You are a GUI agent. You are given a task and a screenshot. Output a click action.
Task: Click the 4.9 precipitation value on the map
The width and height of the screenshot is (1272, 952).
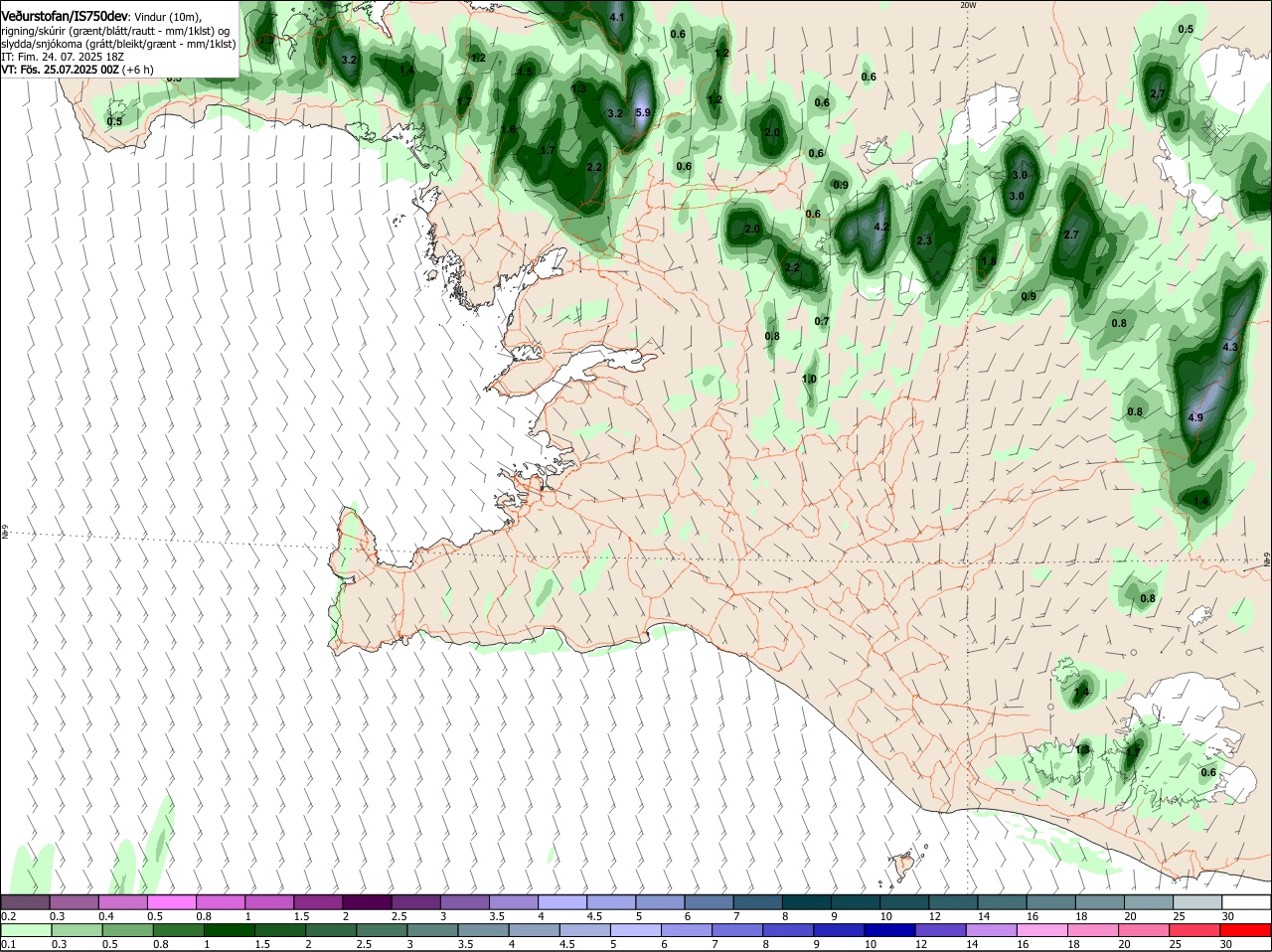1195,417
